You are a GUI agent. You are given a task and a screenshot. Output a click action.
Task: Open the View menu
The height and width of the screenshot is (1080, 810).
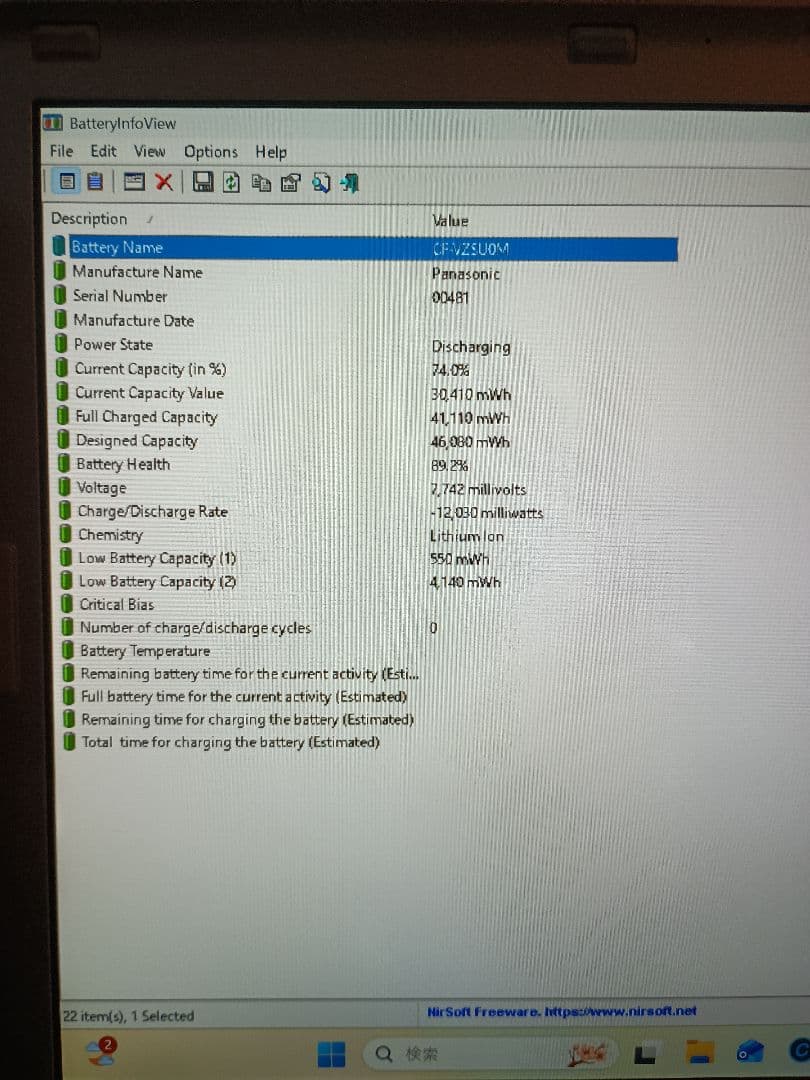[149, 151]
